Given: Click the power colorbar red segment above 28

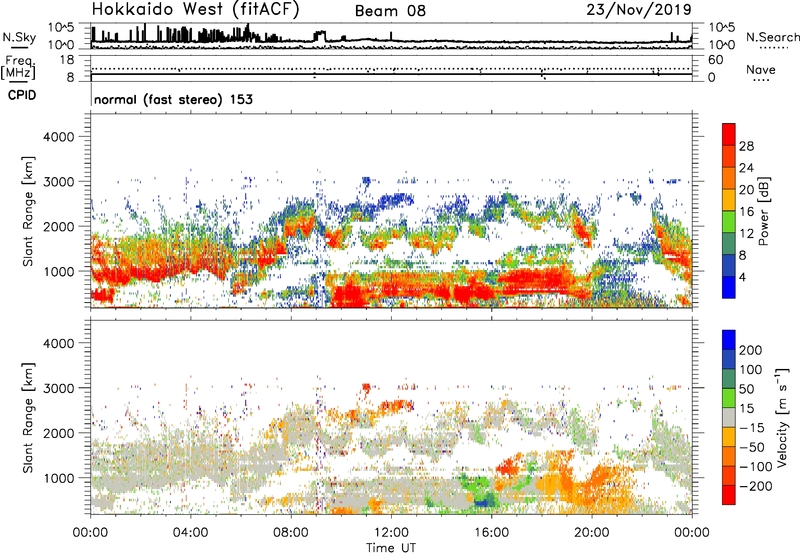Looking at the screenshot, I should click(729, 134).
